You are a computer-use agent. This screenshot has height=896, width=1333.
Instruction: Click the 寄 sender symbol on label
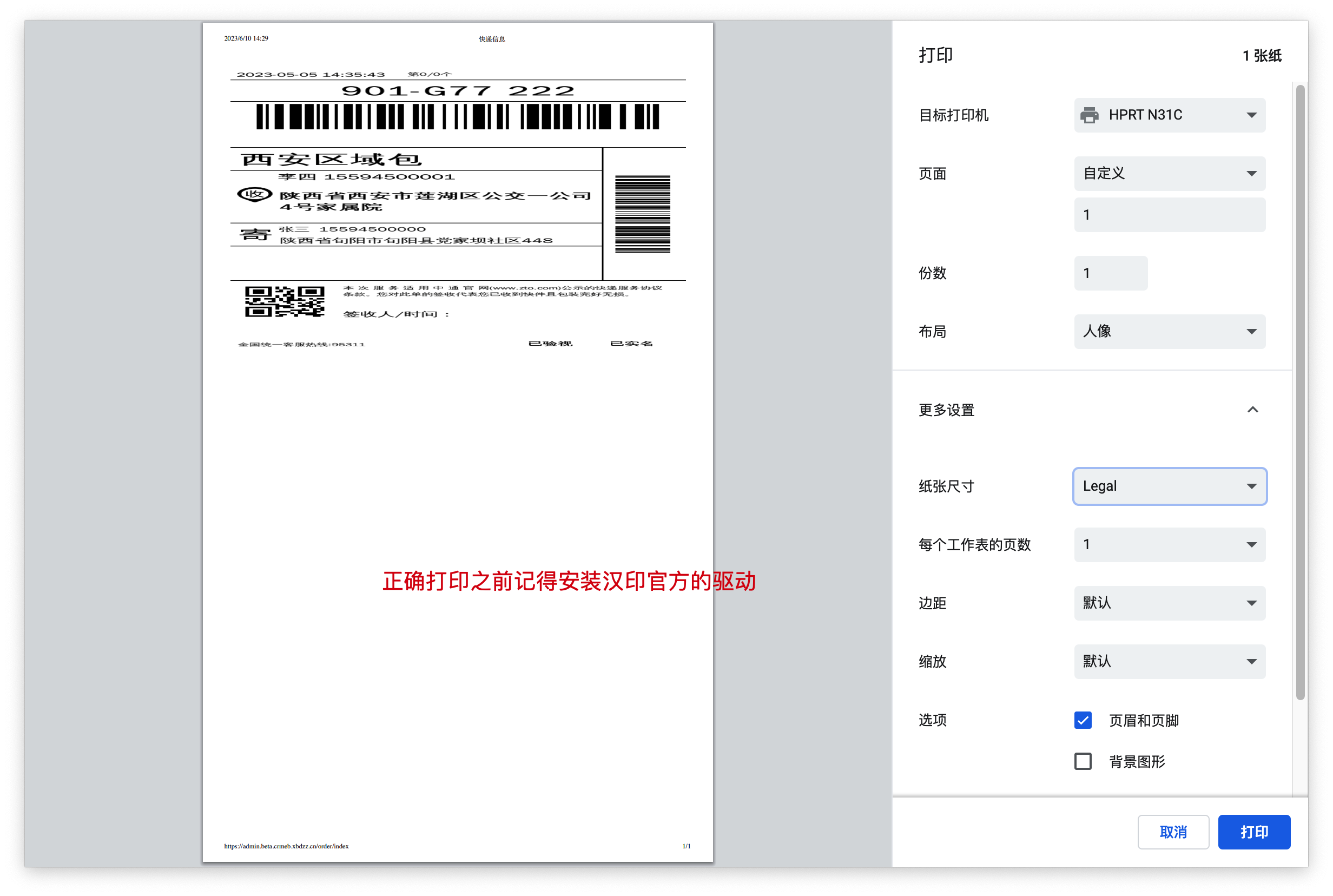(x=254, y=234)
